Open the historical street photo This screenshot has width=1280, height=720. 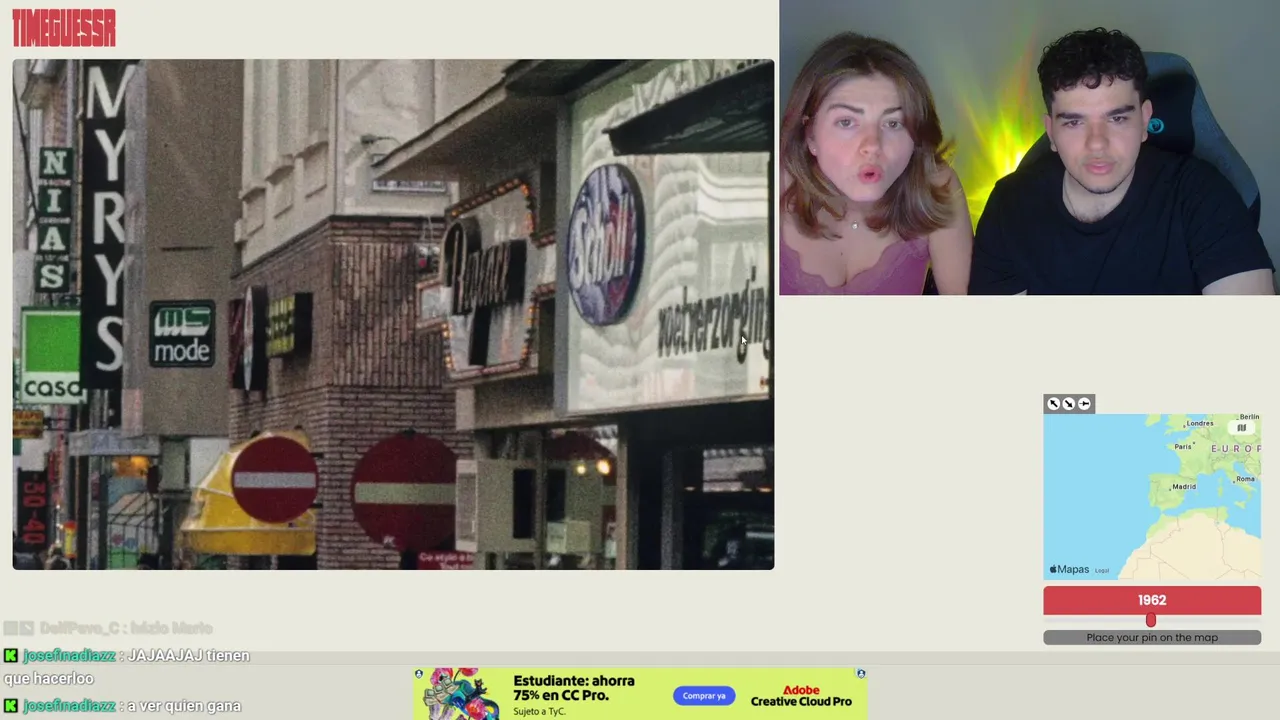click(x=393, y=314)
